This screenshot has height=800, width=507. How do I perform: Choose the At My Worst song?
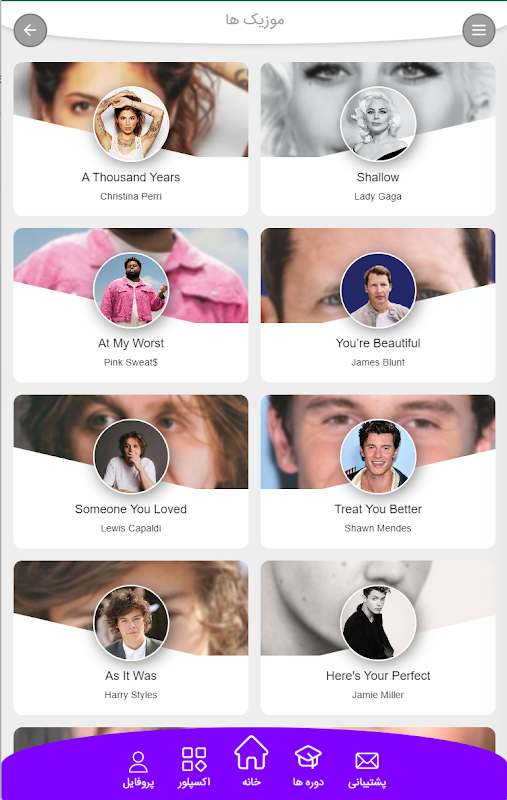click(131, 343)
